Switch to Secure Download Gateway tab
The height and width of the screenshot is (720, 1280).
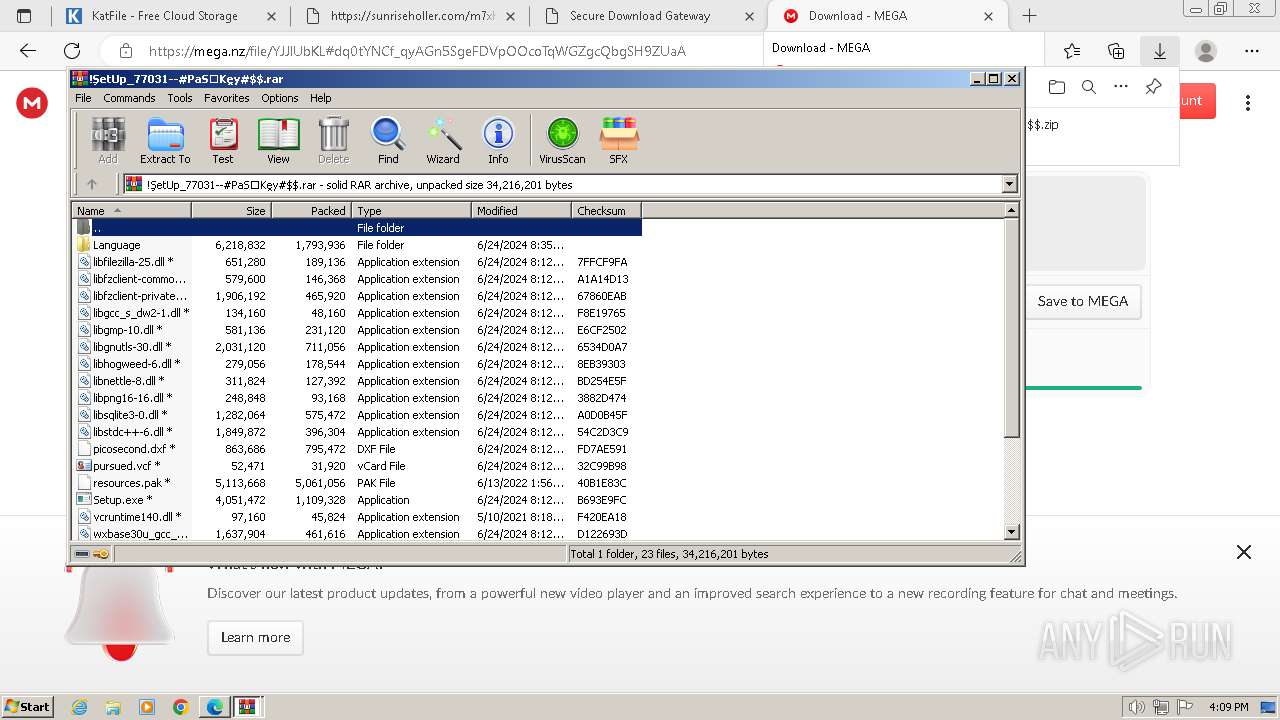[650, 16]
